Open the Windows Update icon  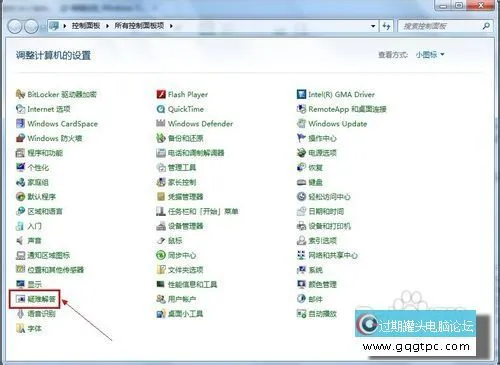pyautogui.click(x=301, y=123)
